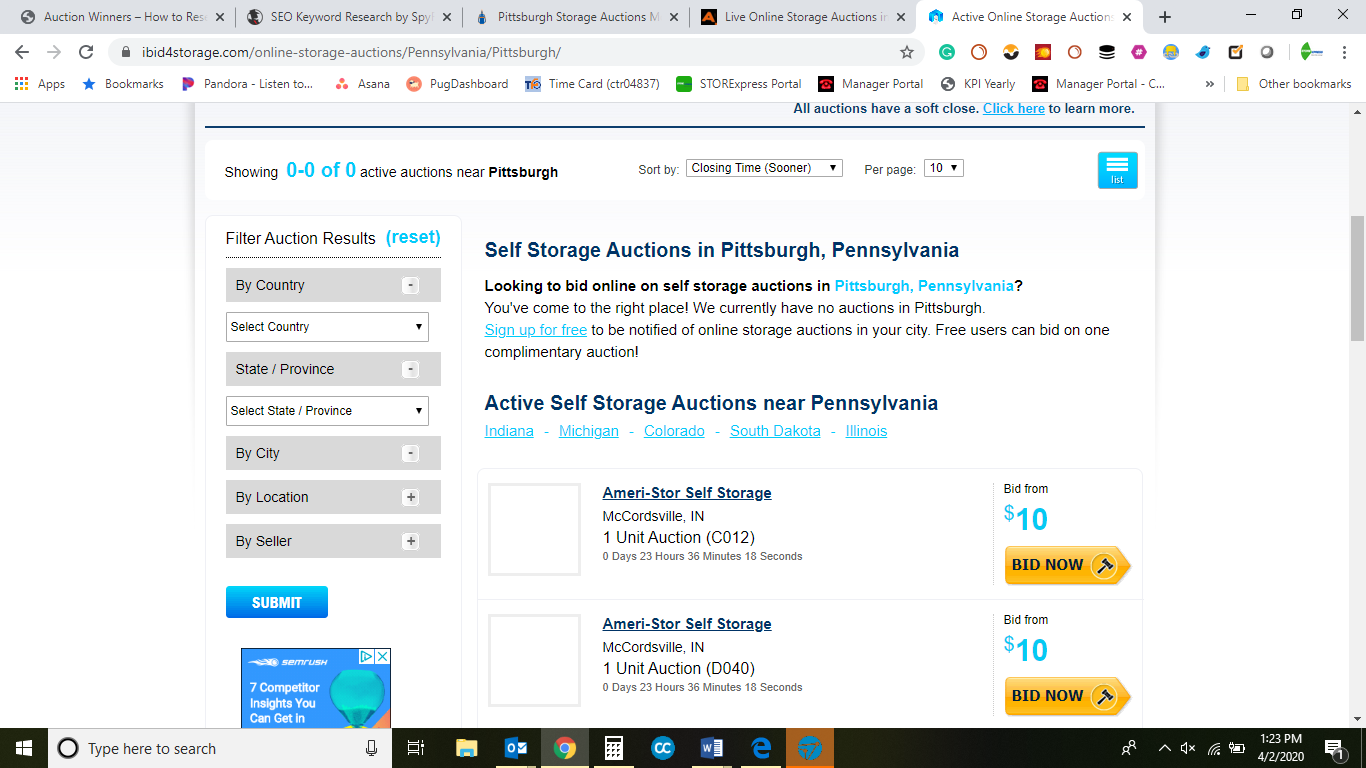Expand the By Location filter section
The width and height of the screenshot is (1366, 768).
click(x=410, y=497)
